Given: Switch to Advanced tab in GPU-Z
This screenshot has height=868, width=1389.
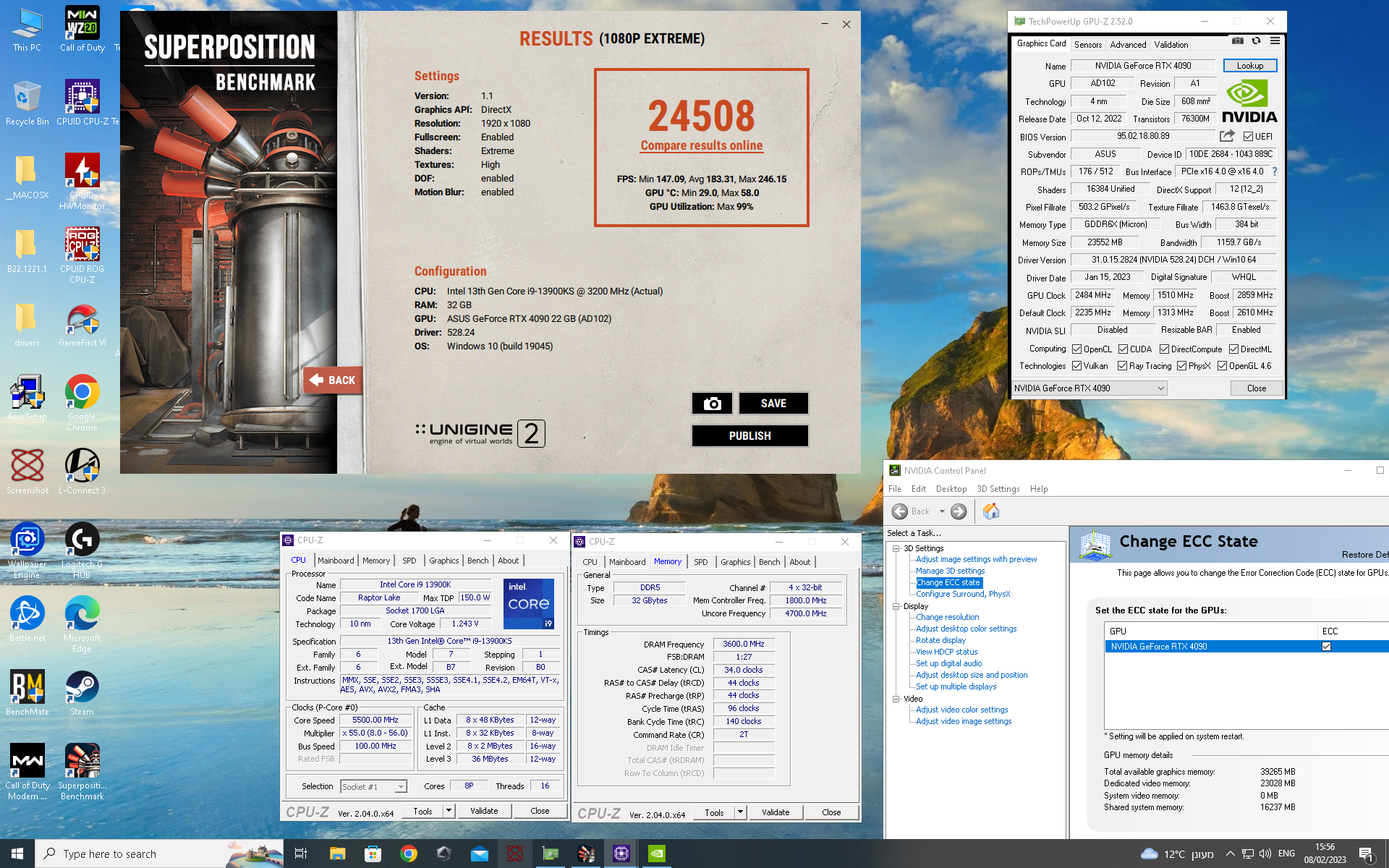Looking at the screenshot, I should click(x=1128, y=45).
